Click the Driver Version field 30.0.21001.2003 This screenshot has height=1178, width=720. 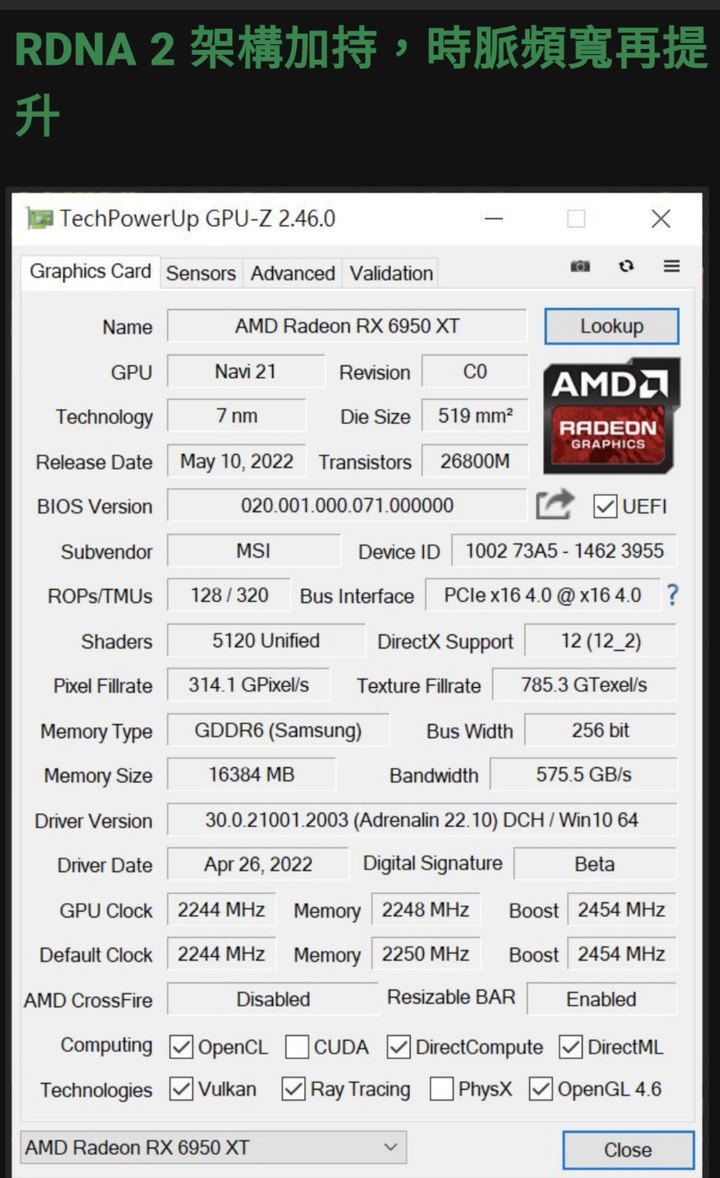(422, 819)
